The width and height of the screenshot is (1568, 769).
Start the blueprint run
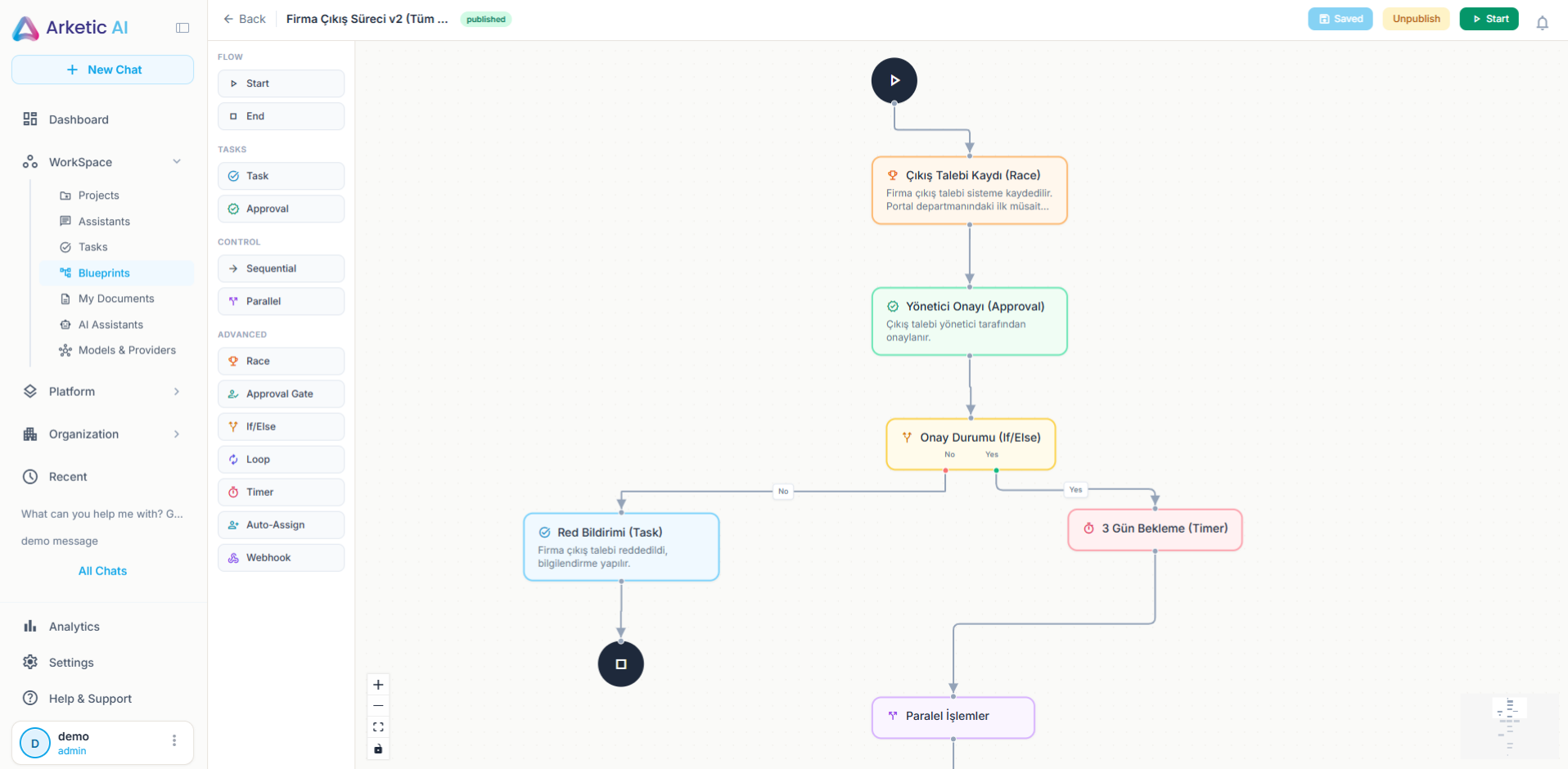(x=1489, y=19)
